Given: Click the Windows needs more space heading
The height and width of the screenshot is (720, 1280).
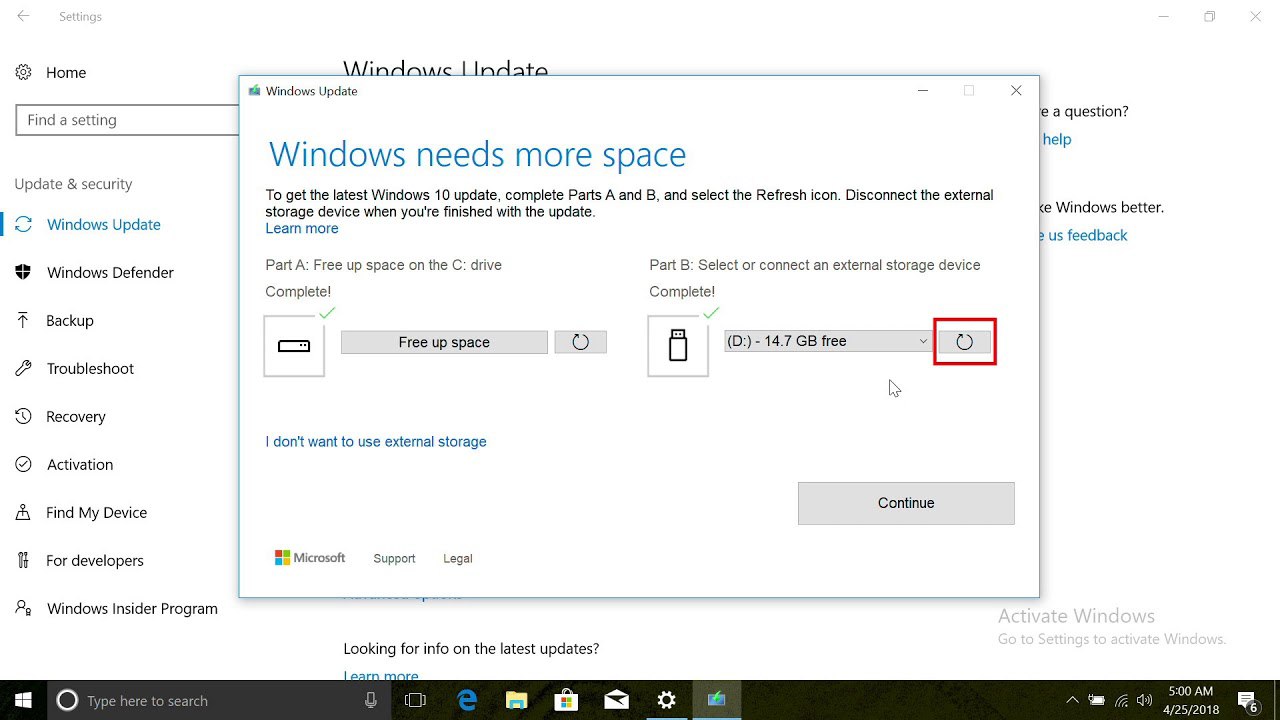Looking at the screenshot, I should (478, 155).
